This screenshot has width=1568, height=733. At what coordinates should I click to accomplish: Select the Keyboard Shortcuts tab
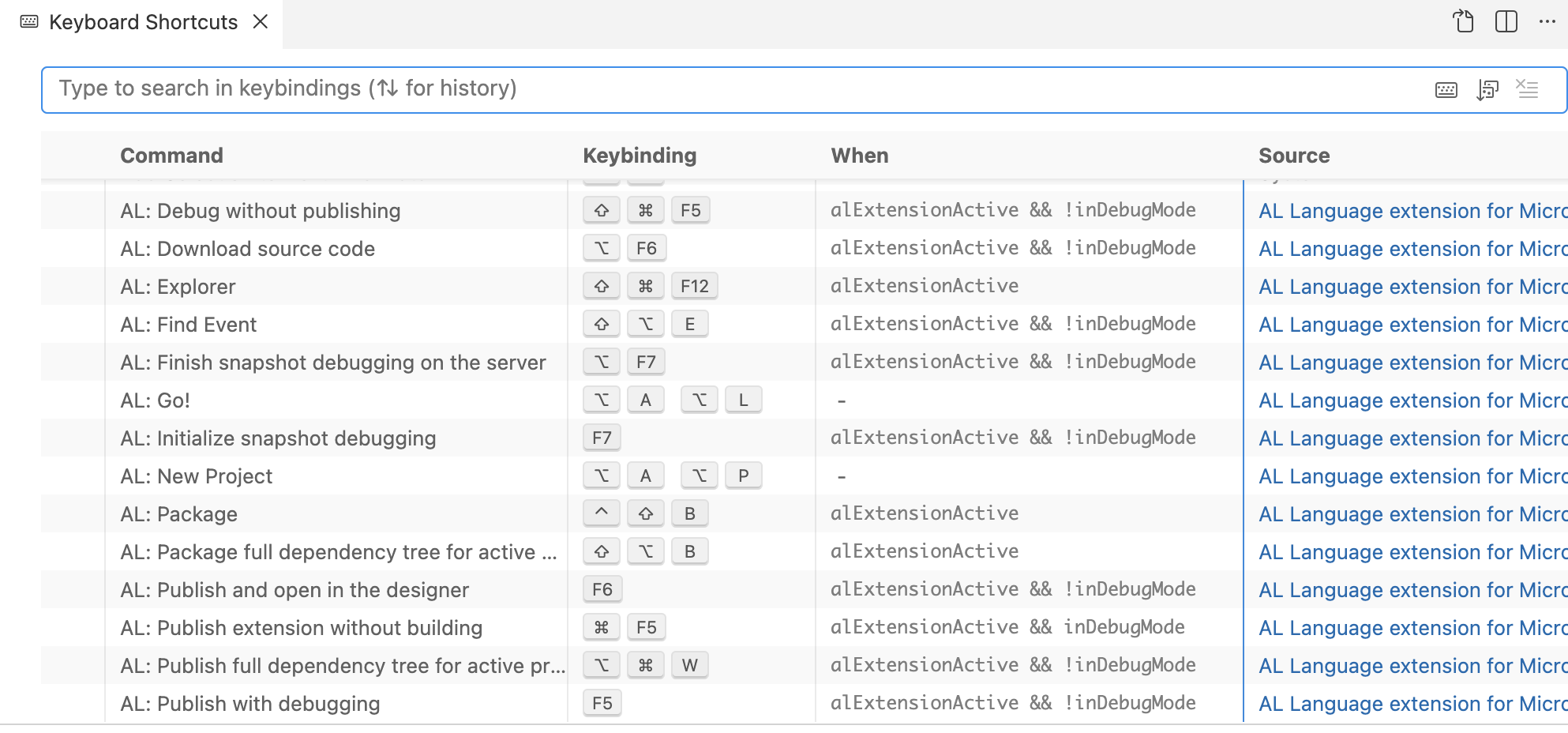(142, 22)
